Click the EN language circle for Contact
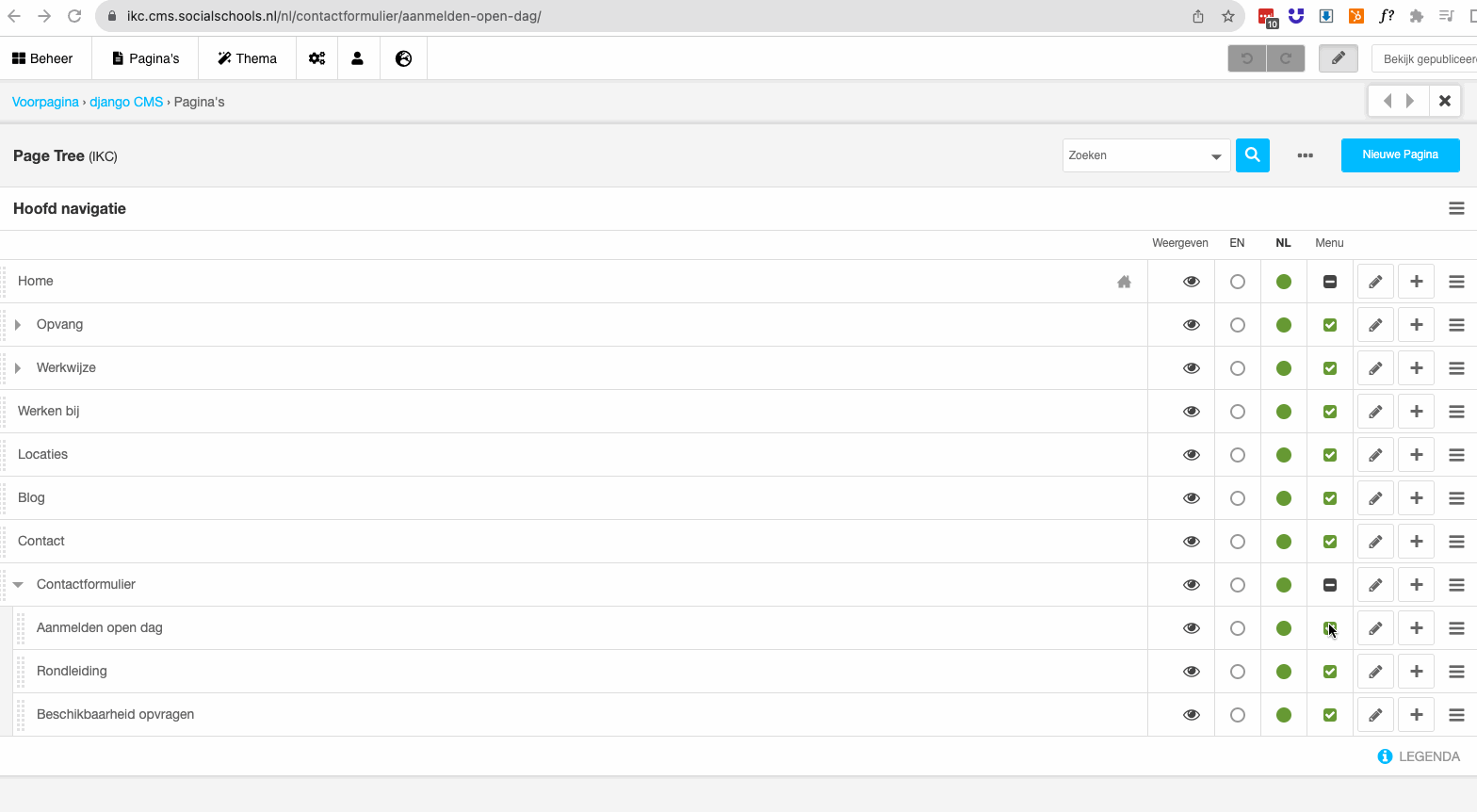 1238,542
